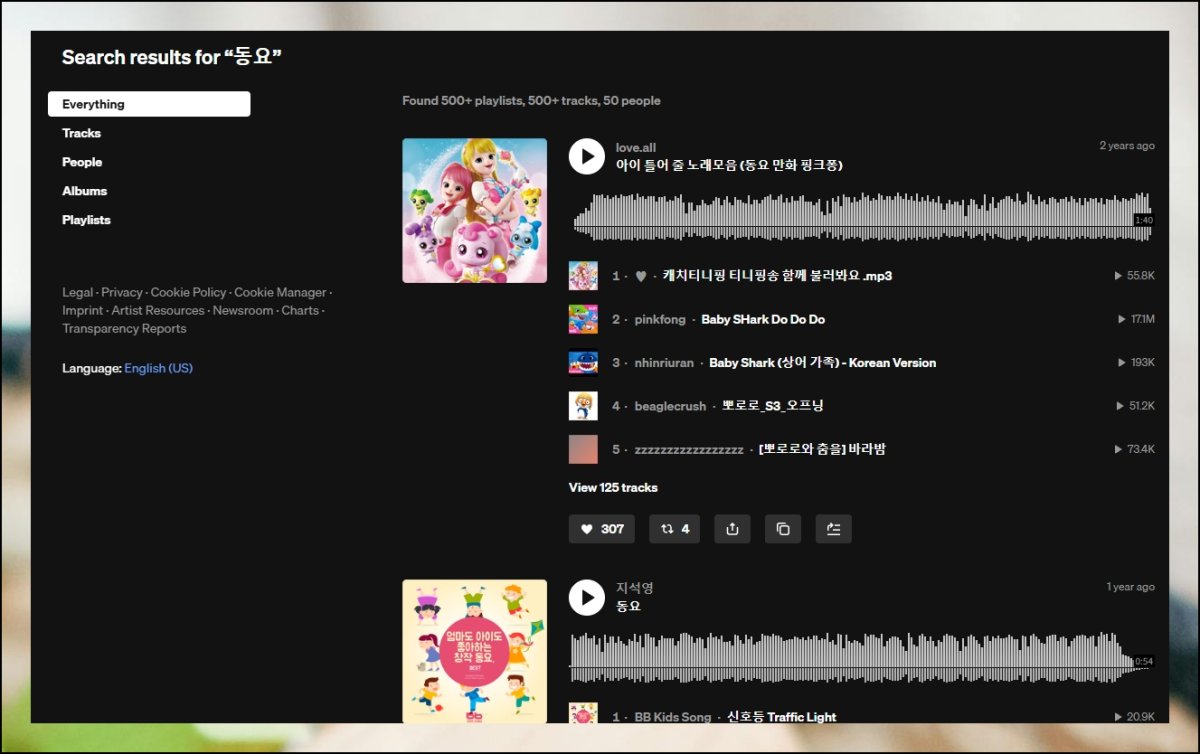Open the 지석영 playlist cover art

pos(475,651)
